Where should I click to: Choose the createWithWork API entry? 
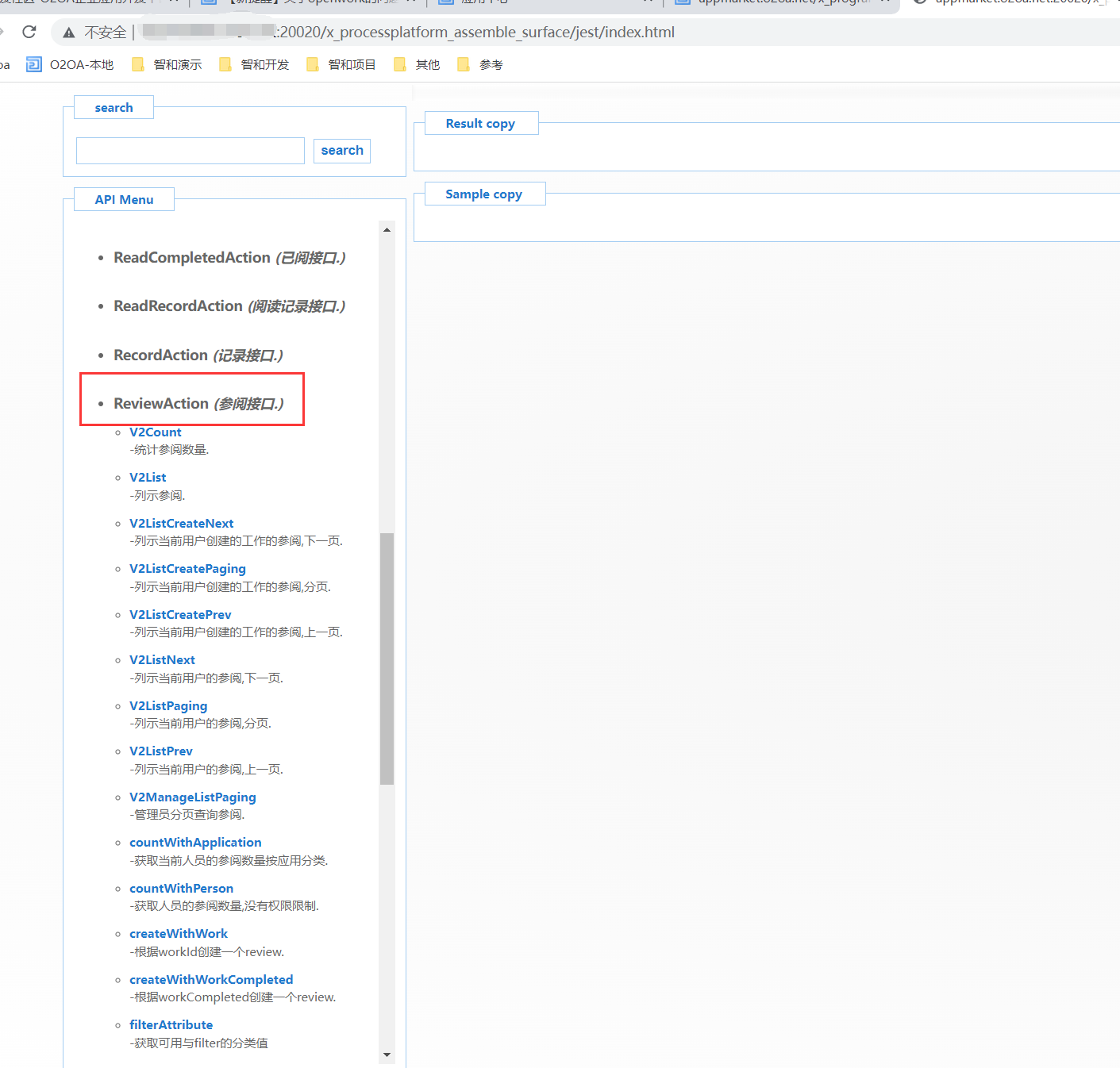[x=179, y=934]
